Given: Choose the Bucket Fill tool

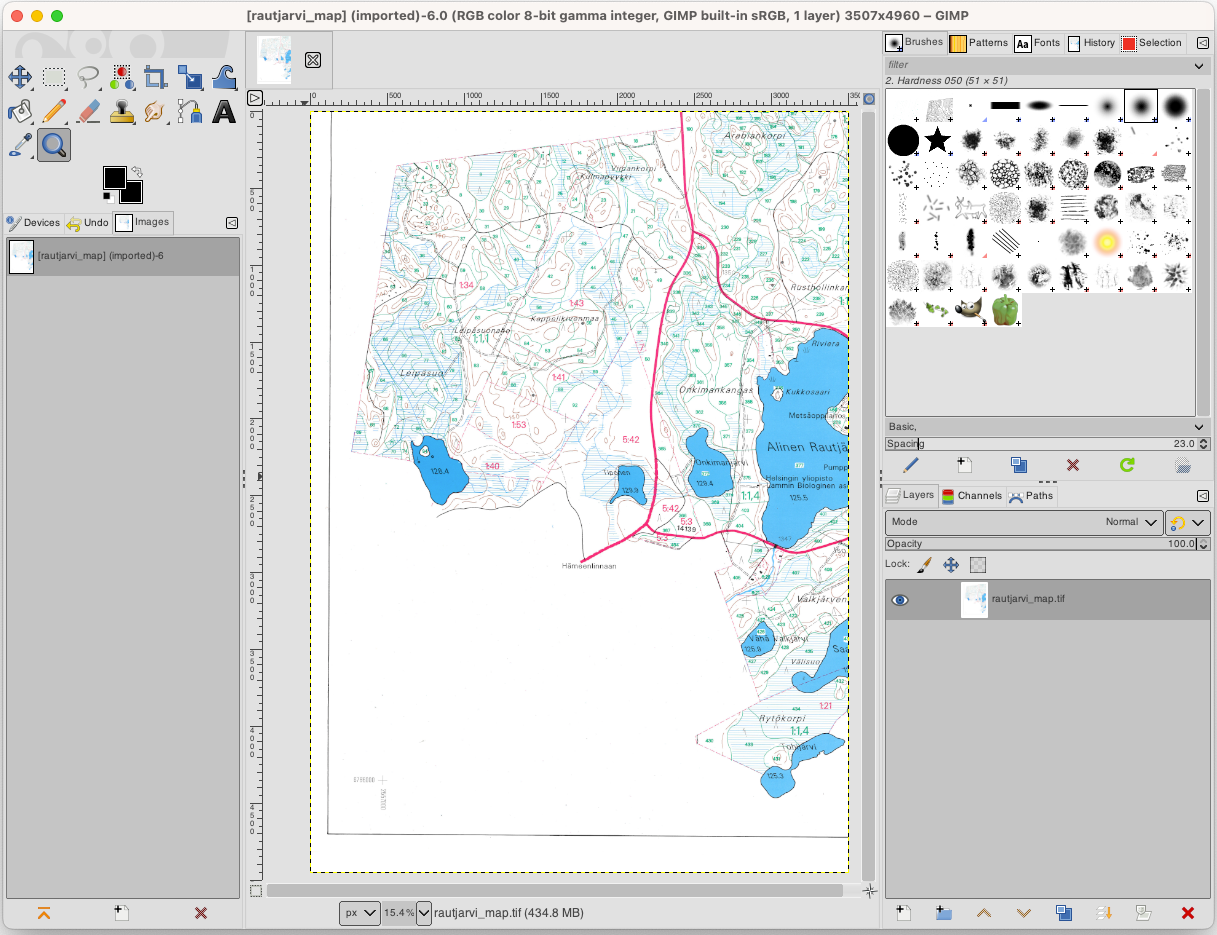Looking at the screenshot, I should point(20,112).
